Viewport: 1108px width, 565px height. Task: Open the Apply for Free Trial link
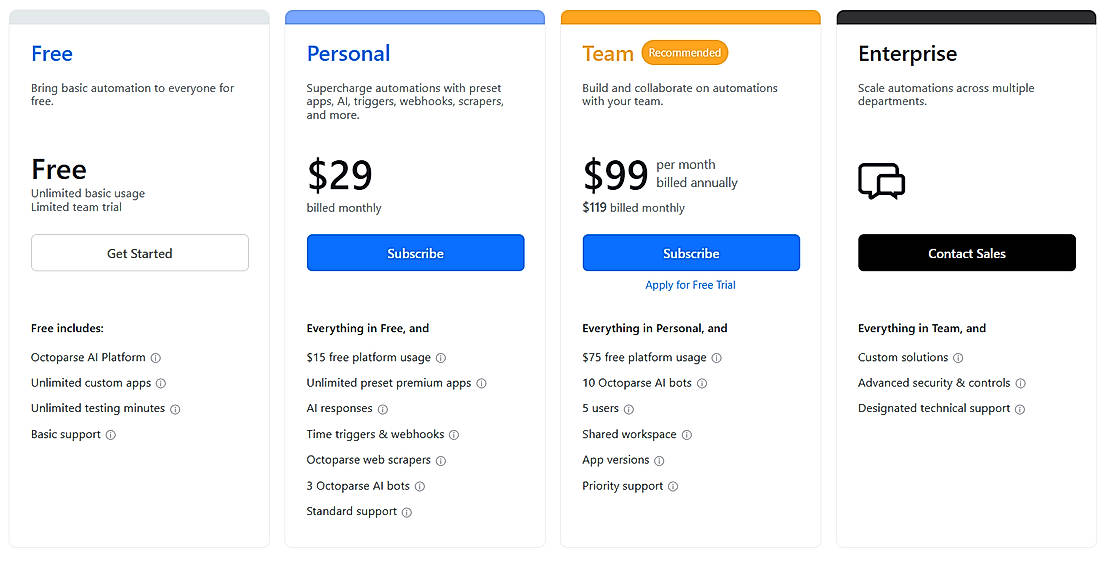tap(690, 285)
